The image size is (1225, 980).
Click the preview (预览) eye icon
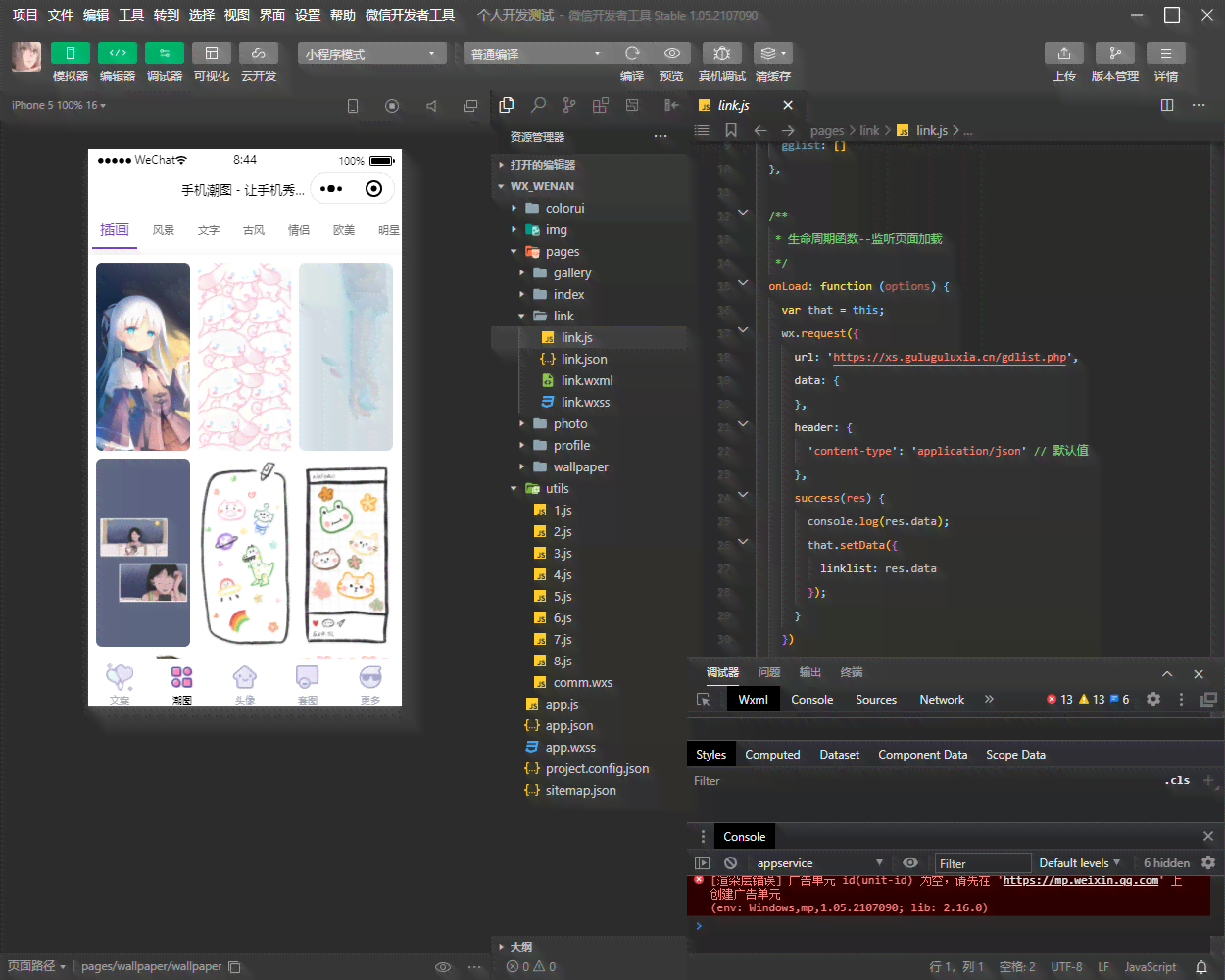point(671,53)
